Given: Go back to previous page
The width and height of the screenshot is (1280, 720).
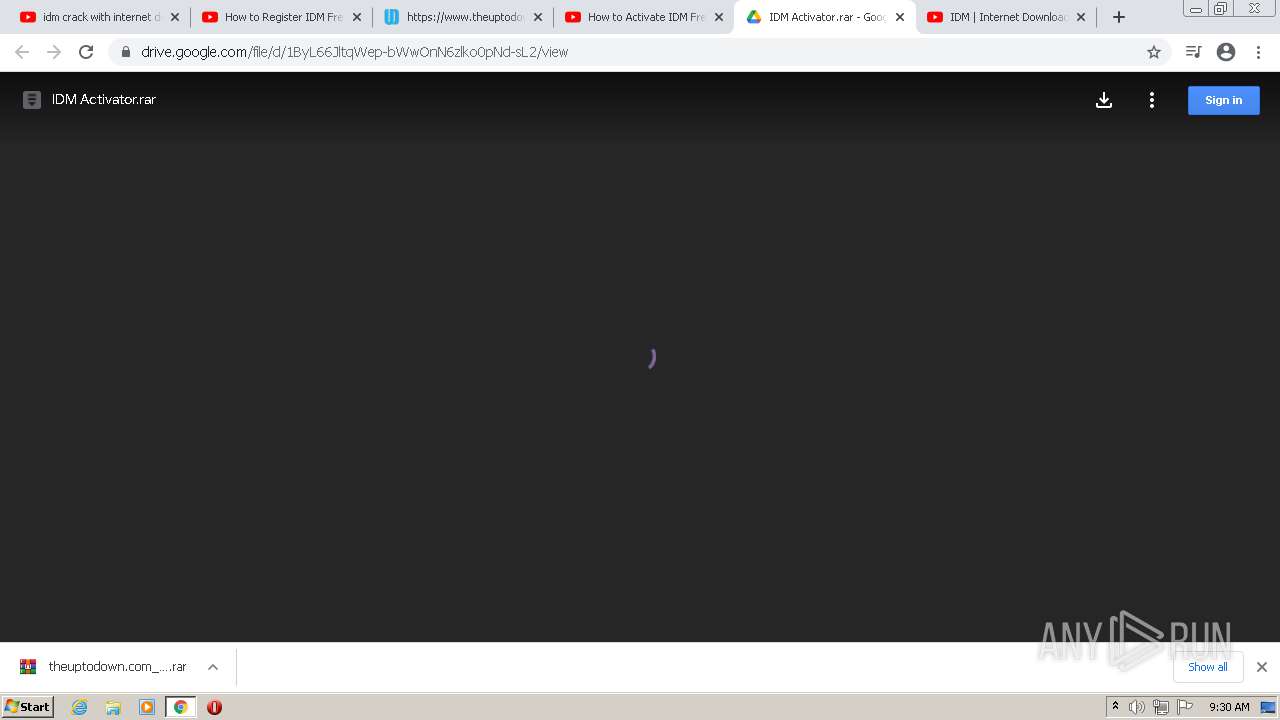Looking at the screenshot, I should (22, 52).
